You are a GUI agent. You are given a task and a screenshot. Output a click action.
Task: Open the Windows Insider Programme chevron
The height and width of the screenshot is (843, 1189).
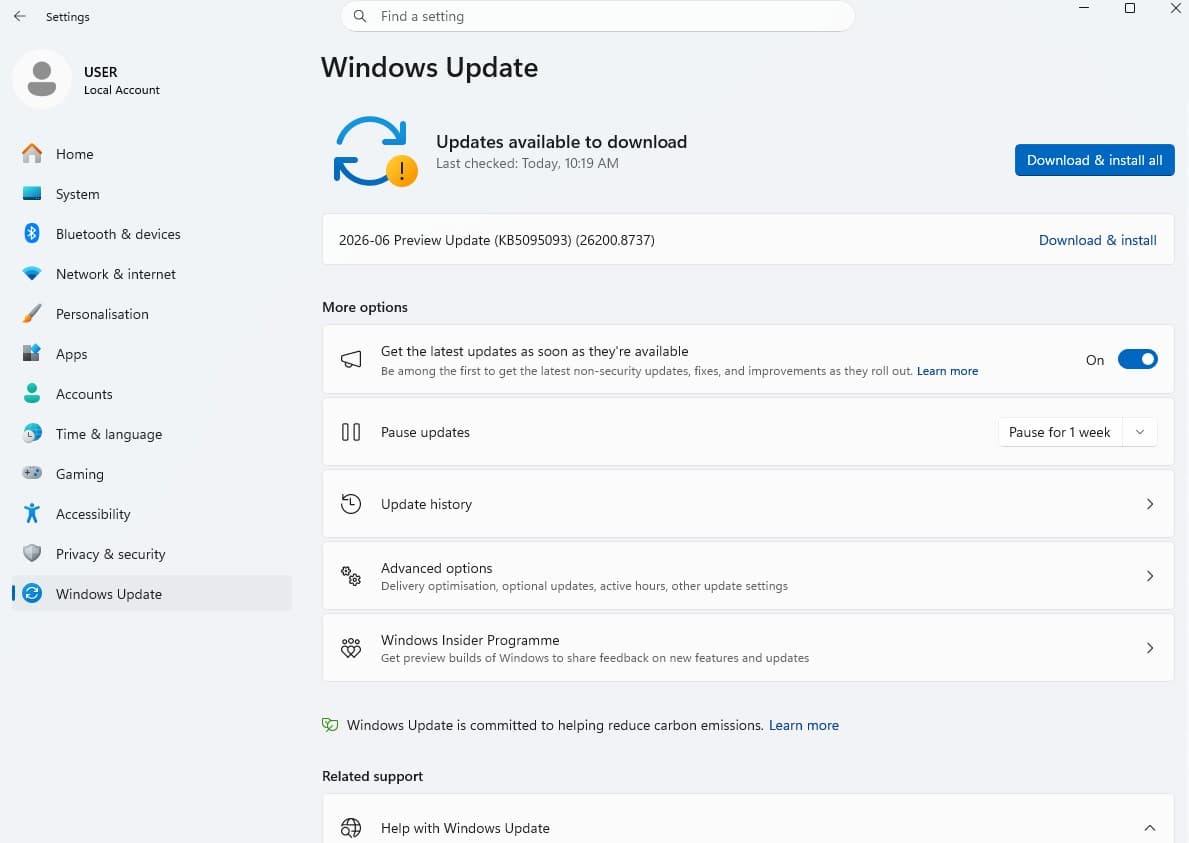(x=1150, y=647)
